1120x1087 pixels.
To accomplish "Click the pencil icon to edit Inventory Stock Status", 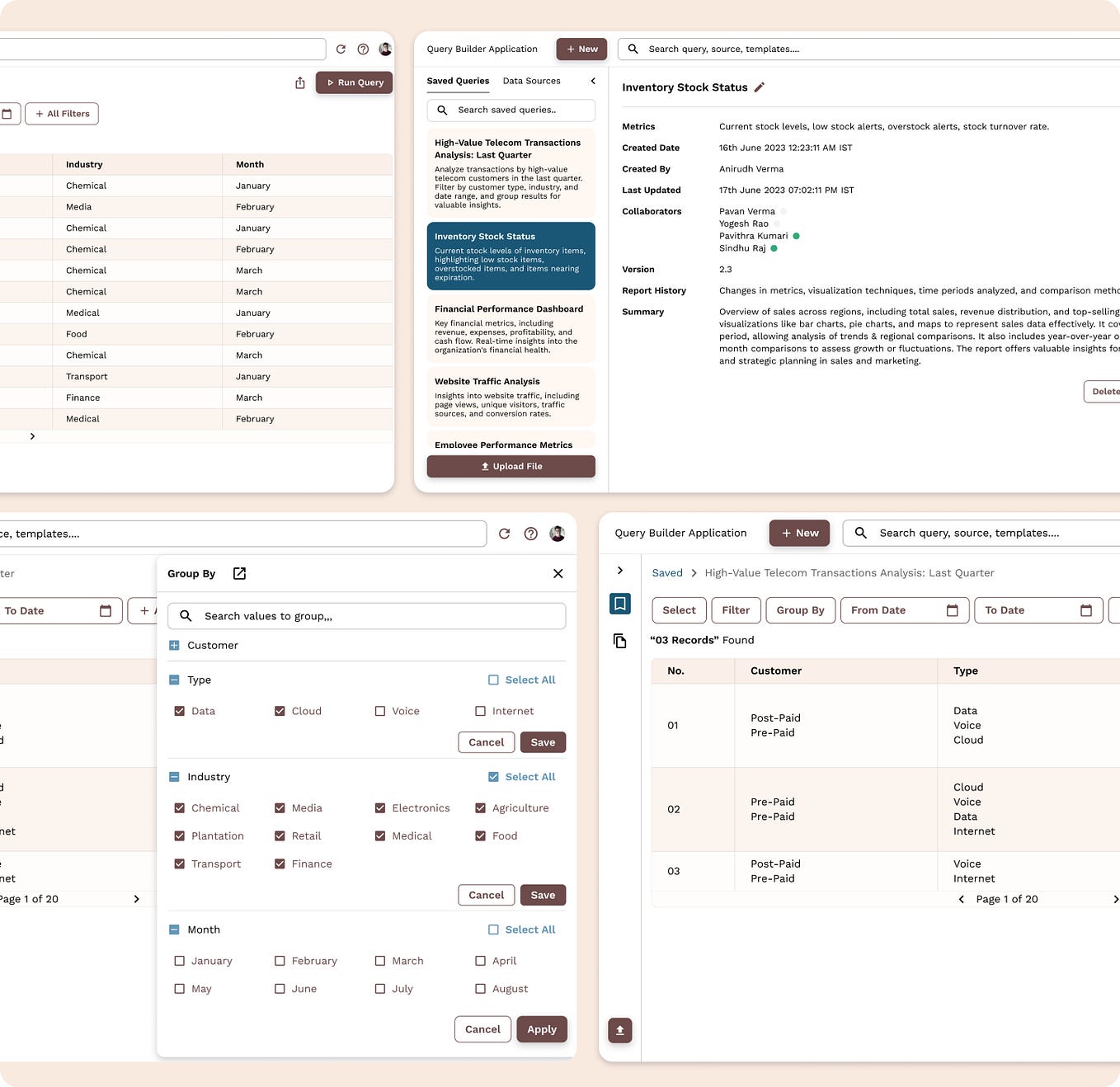I will (760, 87).
